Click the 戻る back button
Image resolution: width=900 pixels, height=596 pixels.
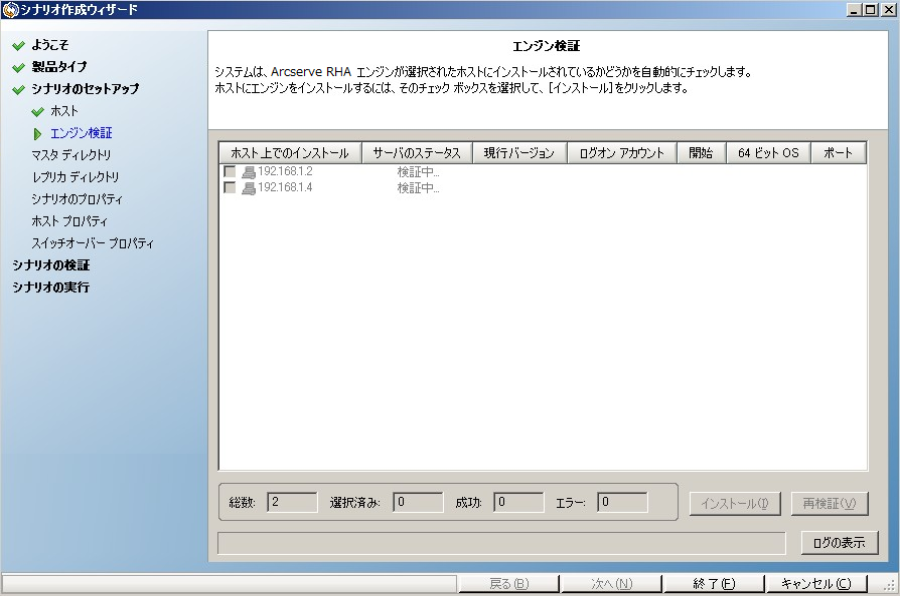point(509,584)
